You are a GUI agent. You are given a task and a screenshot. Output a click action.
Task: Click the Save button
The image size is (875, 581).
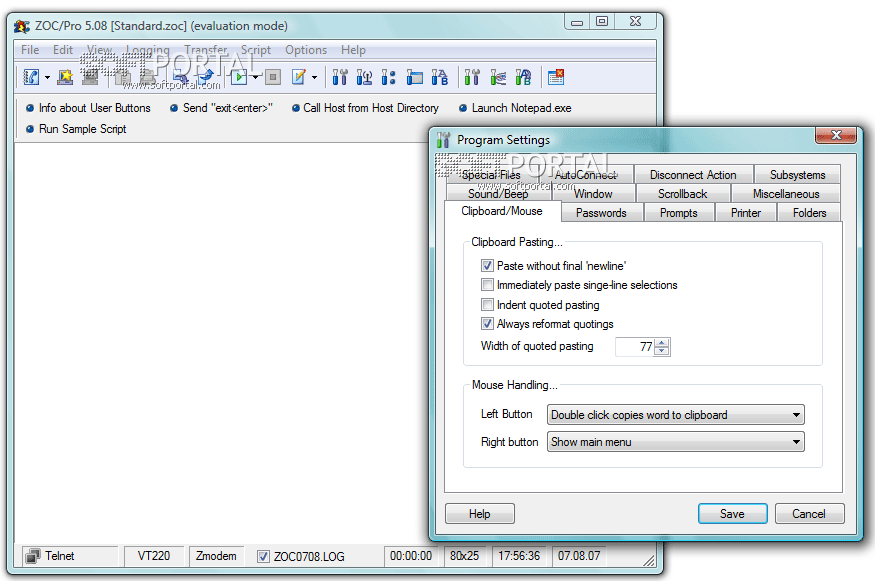[732, 513]
